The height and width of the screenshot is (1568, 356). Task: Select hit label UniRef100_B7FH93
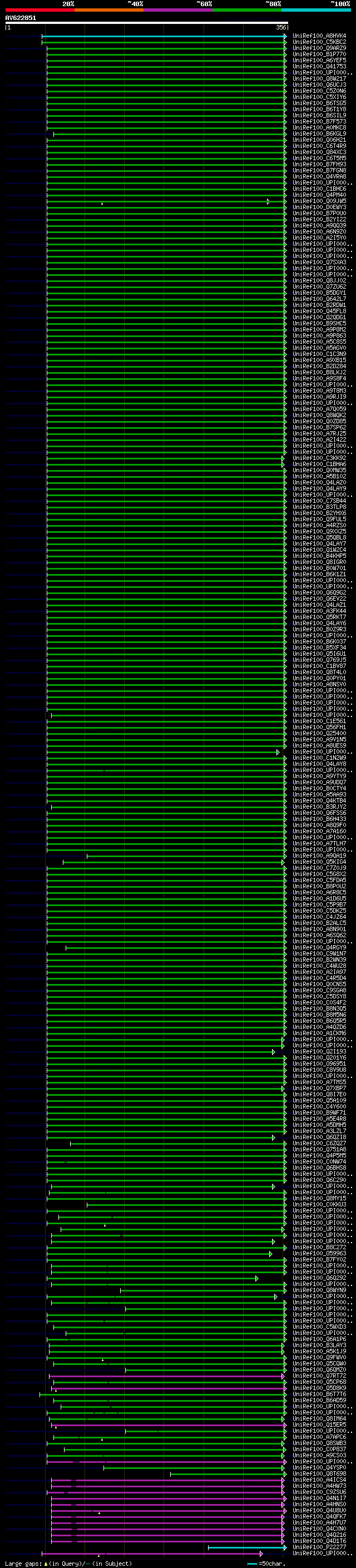(x=319, y=164)
